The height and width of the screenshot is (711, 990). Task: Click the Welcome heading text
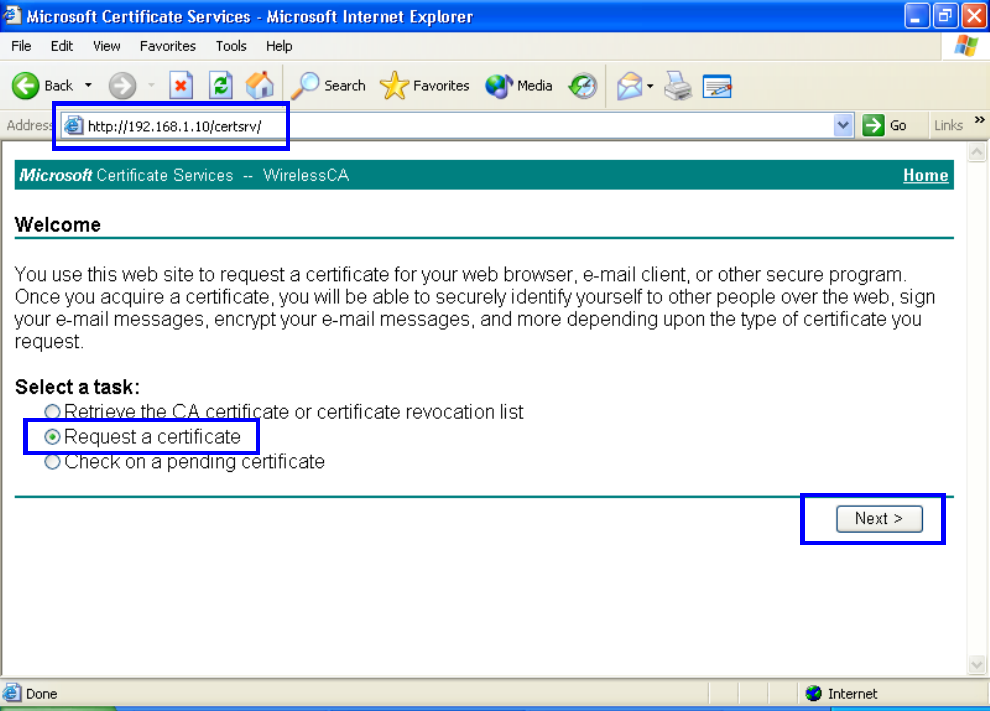pyautogui.click(x=57, y=225)
